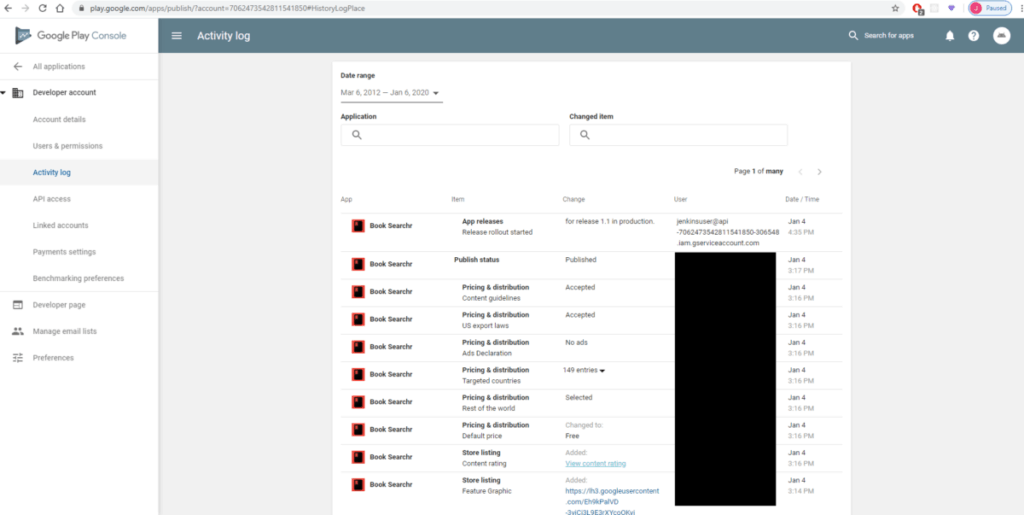The image size is (1024, 515).
Task: Click the View content rating link
Action: click(x=595, y=464)
